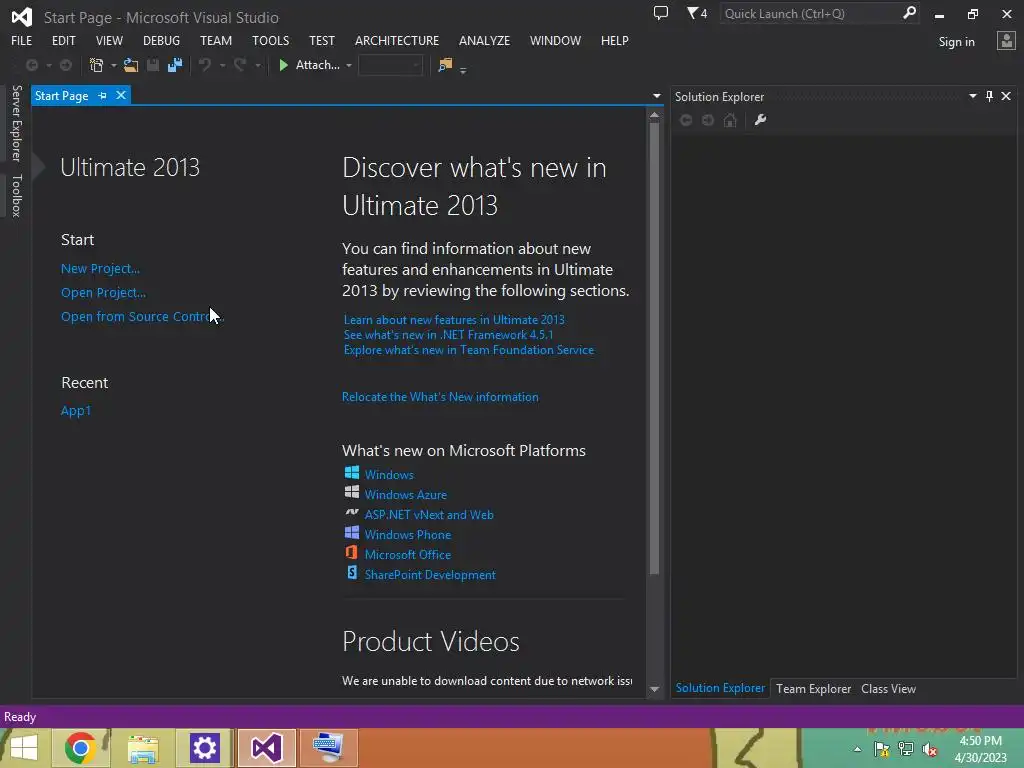Viewport: 1024px width, 768px height.
Task: Click the Quick Launch magnifier icon
Action: (909, 13)
